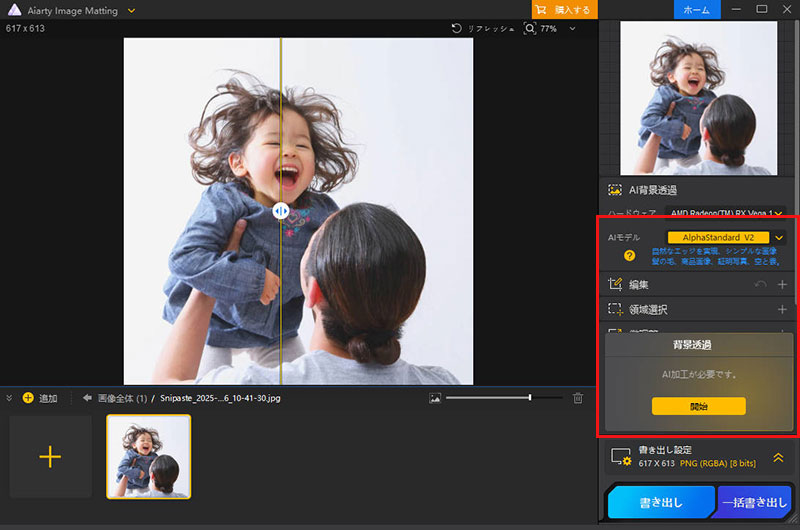Click the orange 購入する purchase button
Image resolution: width=800 pixels, height=530 pixels.
pyautogui.click(x=564, y=10)
